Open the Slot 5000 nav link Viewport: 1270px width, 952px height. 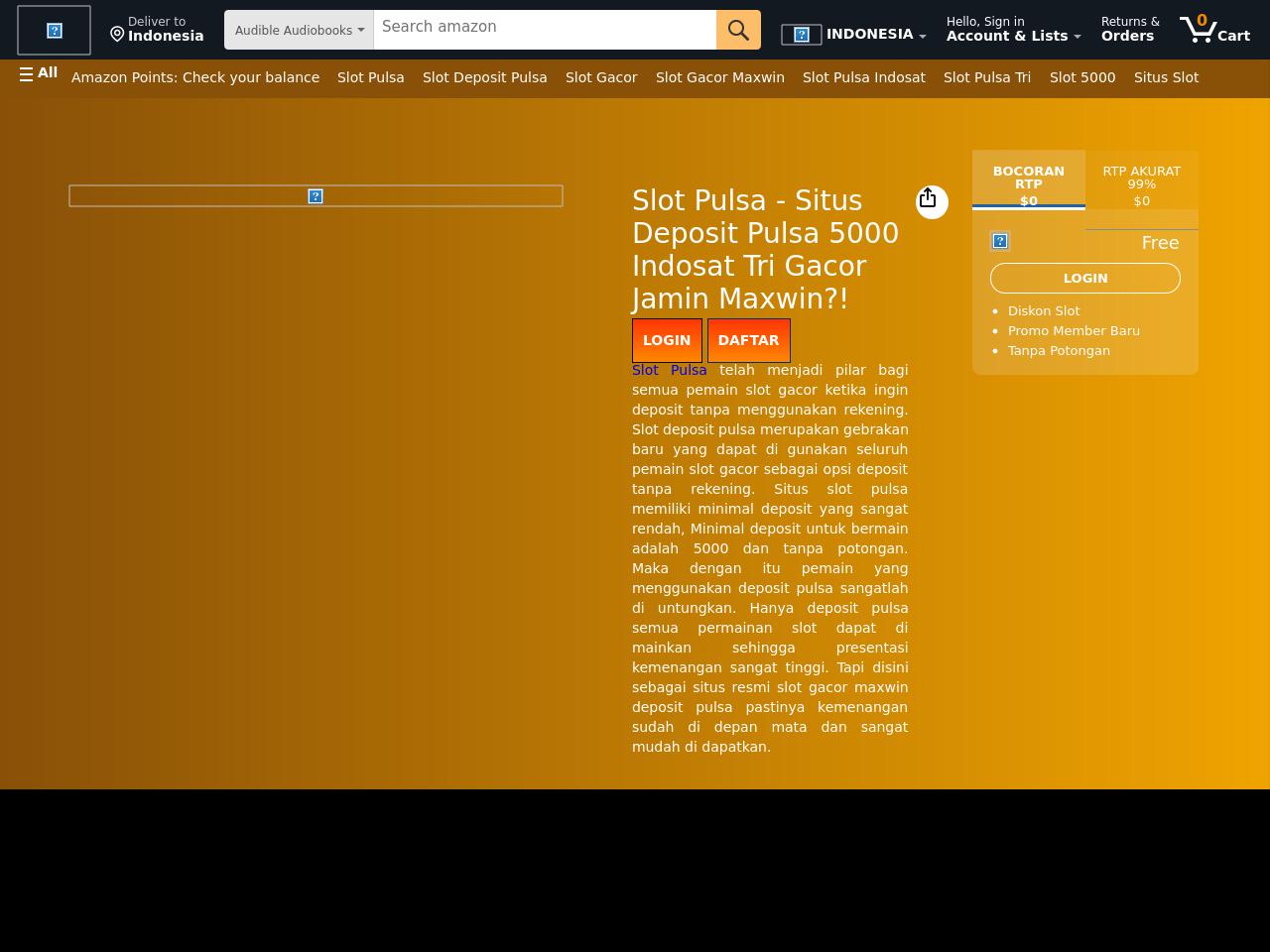pyautogui.click(x=1082, y=77)
